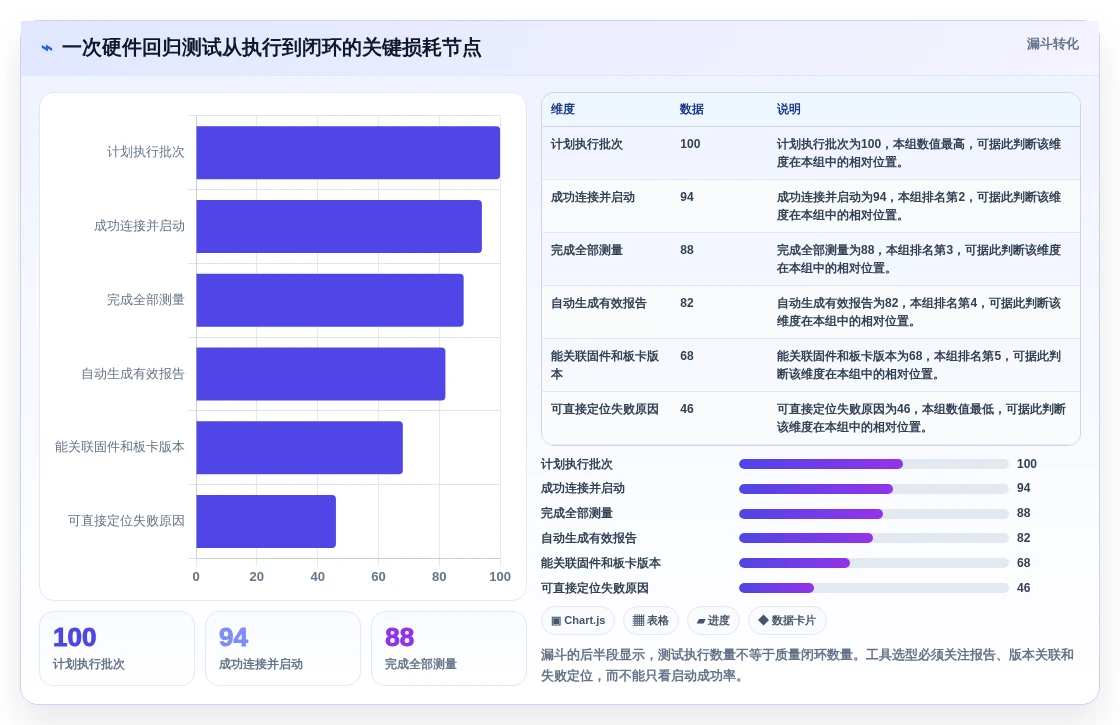Click the chart axis label 成功连接并启动
Image resolution: width=1120 pixels, height=725 pixels.
coord(139,226)
